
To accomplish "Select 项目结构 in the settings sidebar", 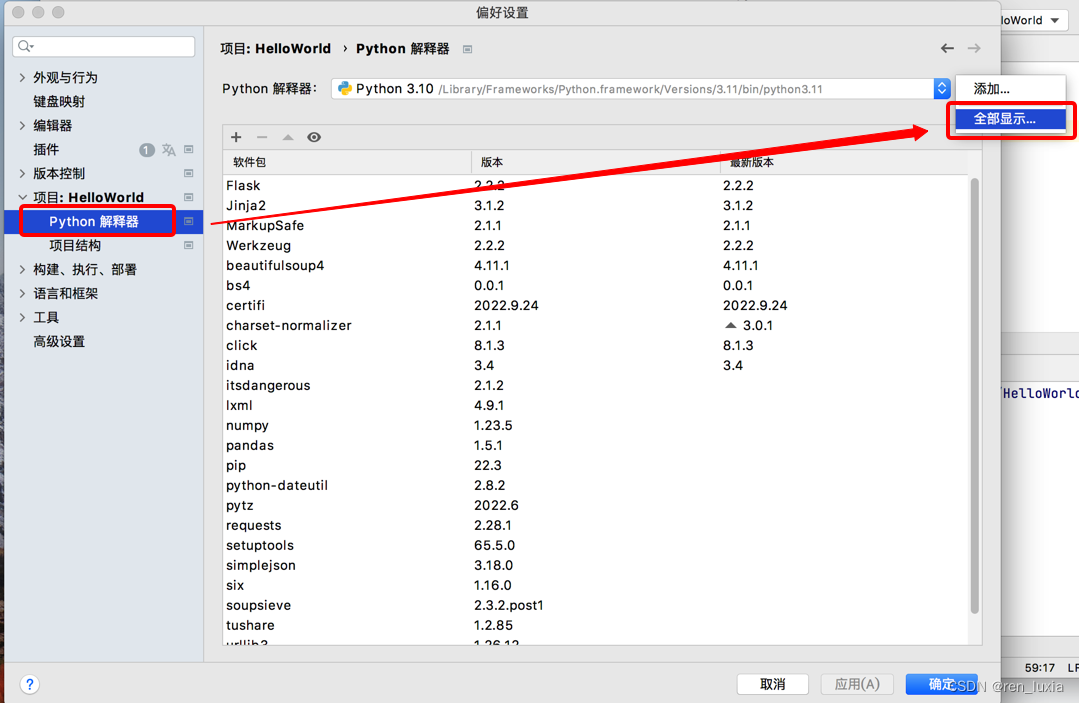I will [x=75, y=245].
